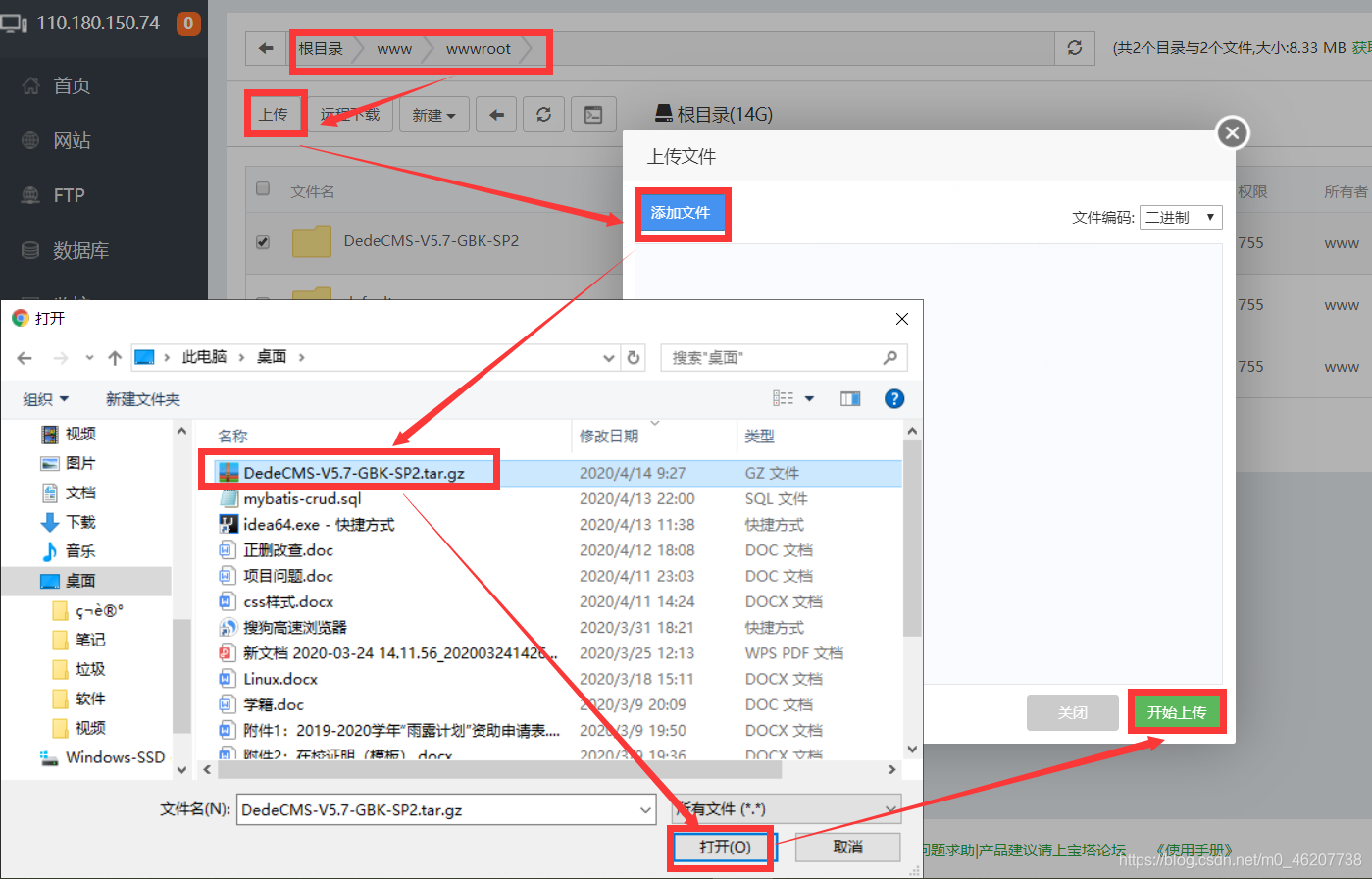
Task: Select css样式.docx in the file list
Action: click(x=288, y=601)
